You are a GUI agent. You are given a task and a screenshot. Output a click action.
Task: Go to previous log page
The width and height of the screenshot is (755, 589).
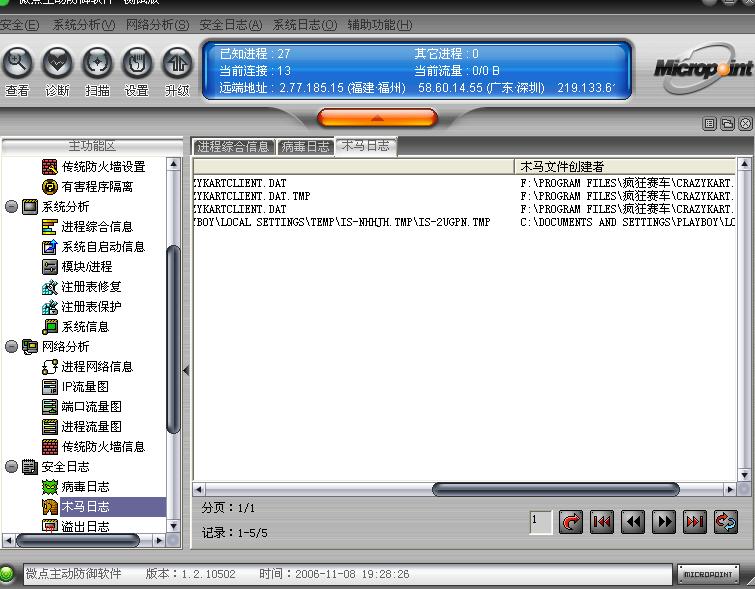[633, 522]
